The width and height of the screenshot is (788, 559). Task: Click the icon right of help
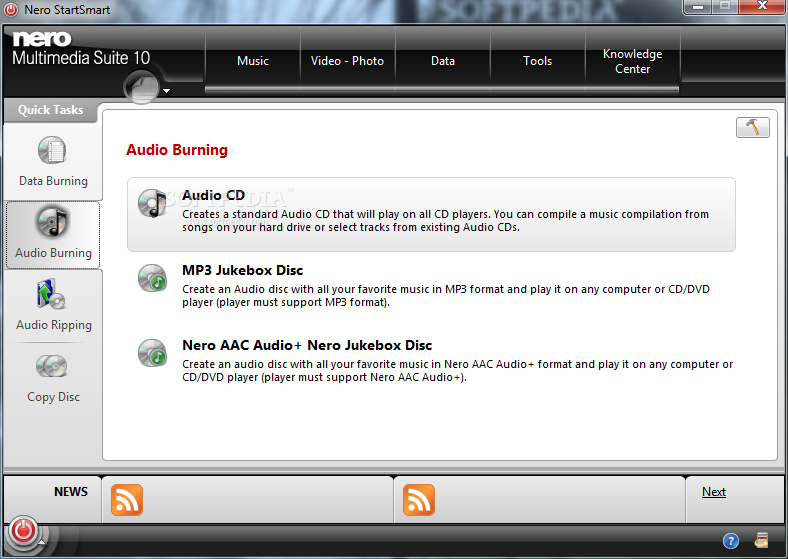pyautogui.click(x=761, y=540)
